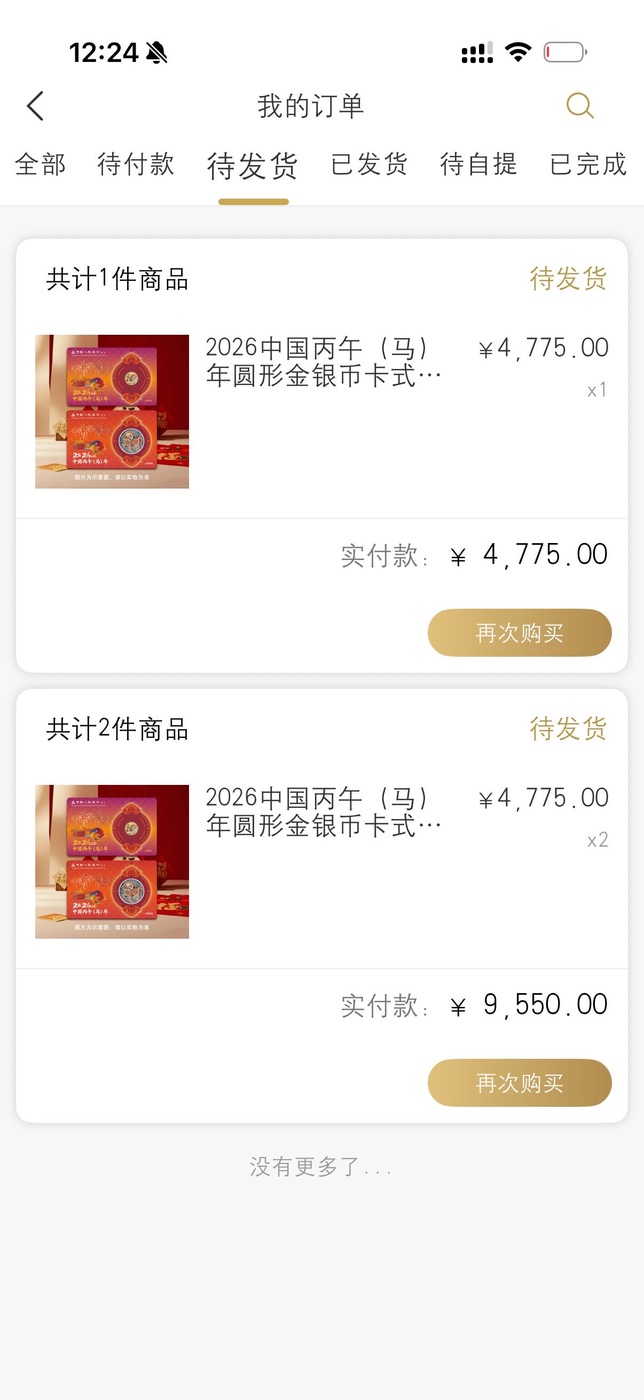Tap 待发货 status on the 共计2件商品 order
Image resolution: width=644 pixels, height=1400 pixels.
pyautogui.click(x=568, y=729)
